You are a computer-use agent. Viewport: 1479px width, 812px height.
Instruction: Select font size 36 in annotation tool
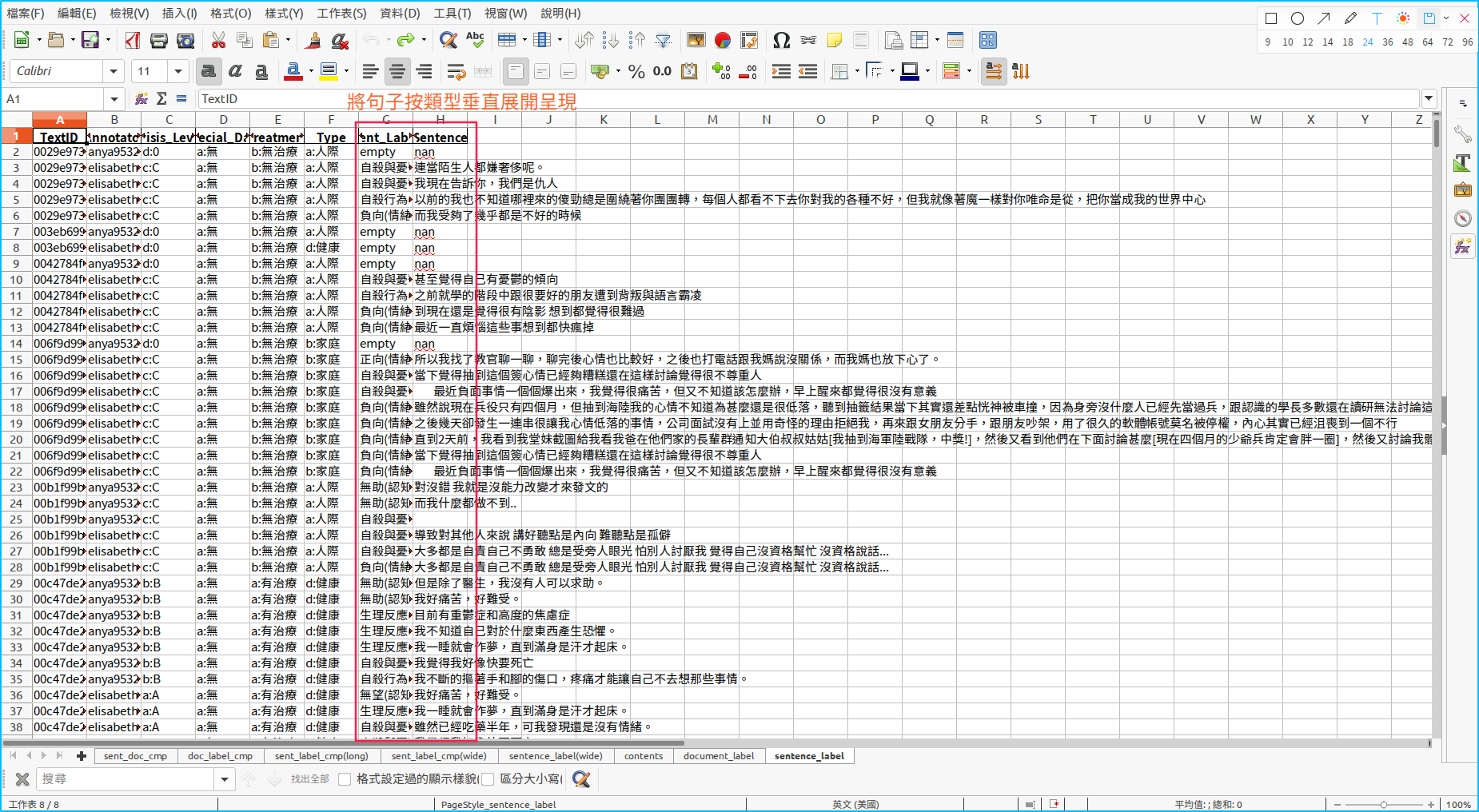point(1388,42)
